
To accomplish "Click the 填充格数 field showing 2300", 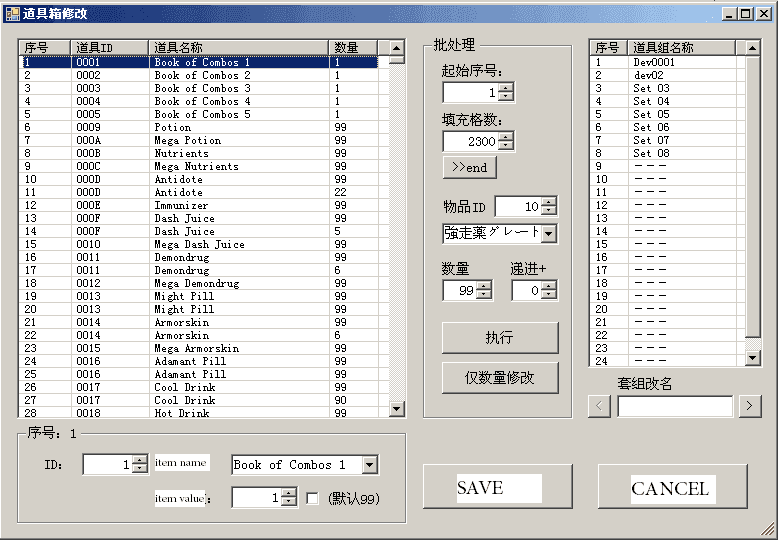I will 471,141.
